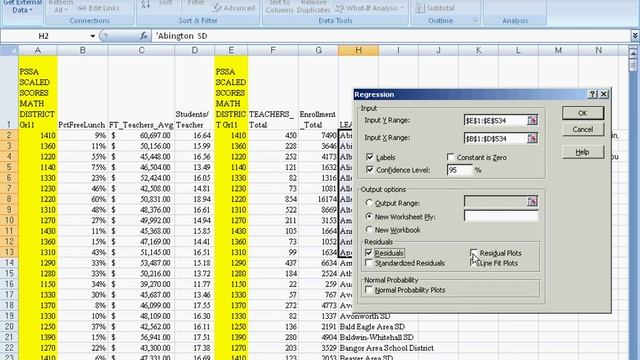The image size is (640, 360).
Task: Select column N header
Action: tap(598, 50)
